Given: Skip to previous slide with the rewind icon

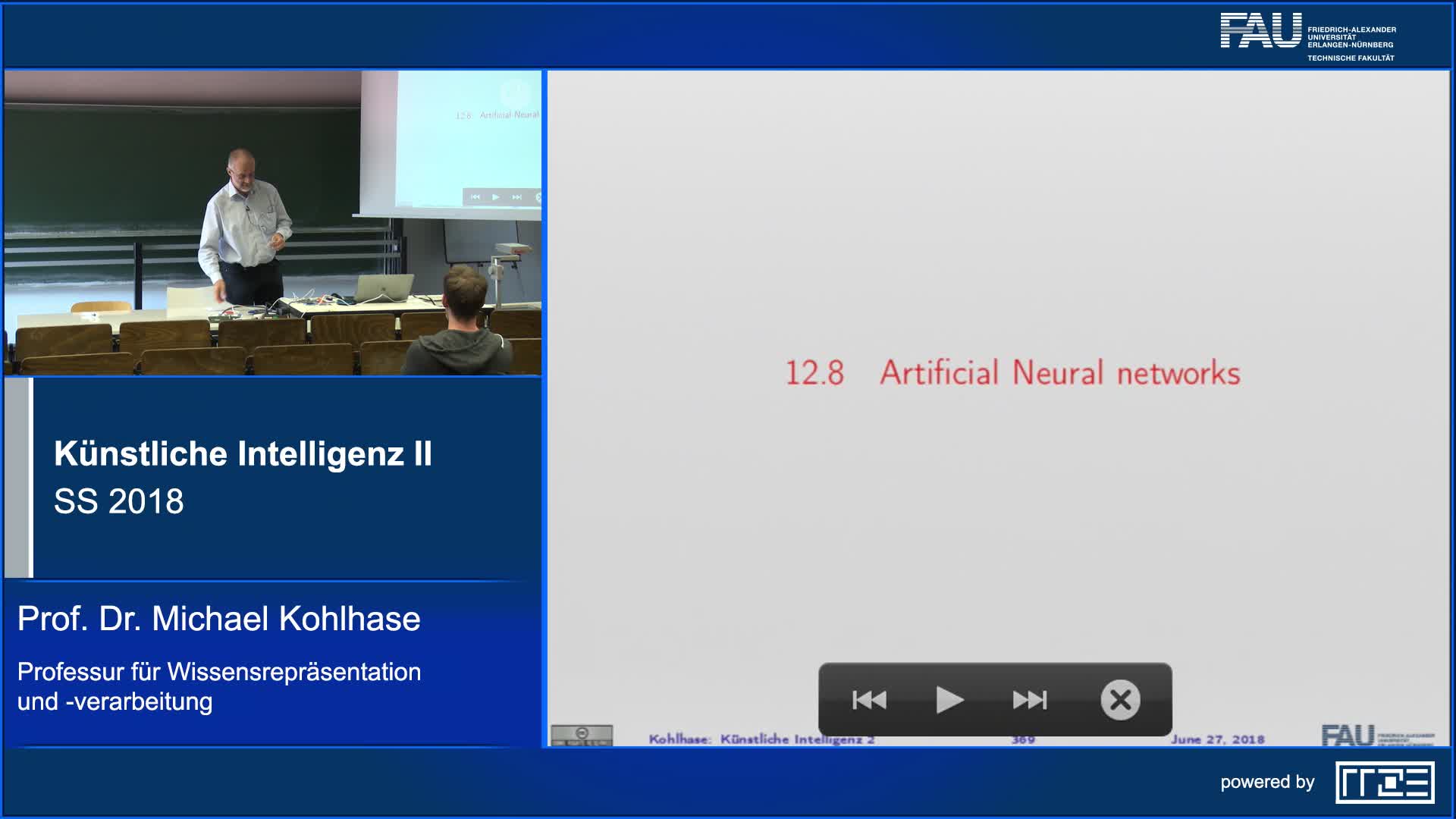Looking at the screenshot, I should tap(869, 700).
